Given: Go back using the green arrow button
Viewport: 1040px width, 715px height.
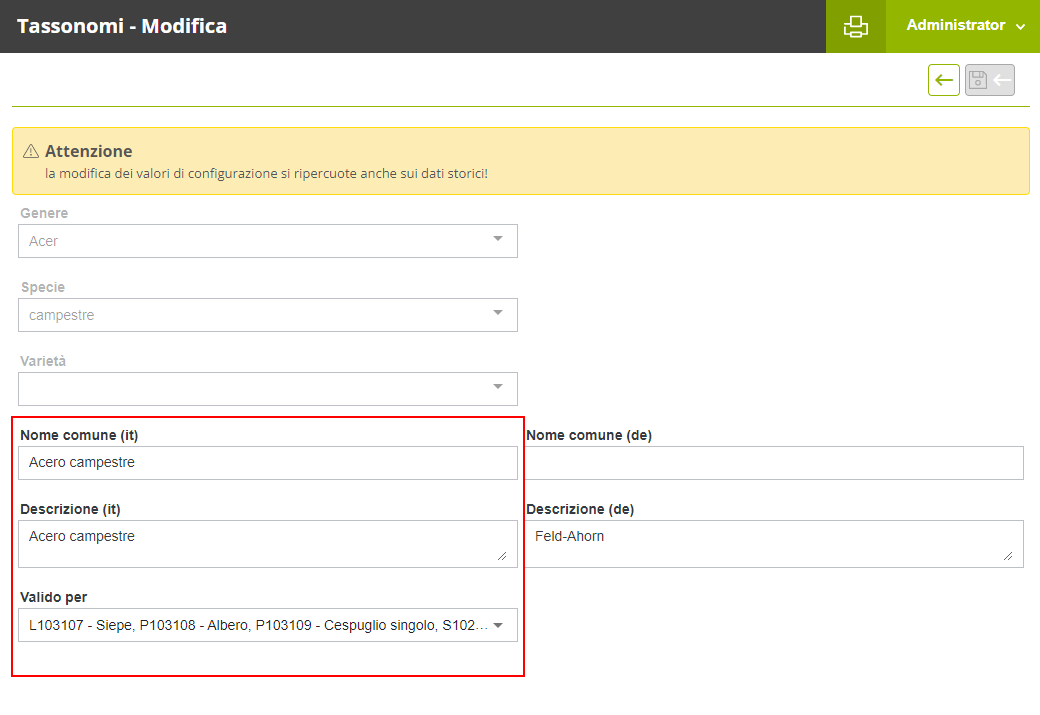Looking at the screenshot, I should pyautogui.click(x=943, y=80).
